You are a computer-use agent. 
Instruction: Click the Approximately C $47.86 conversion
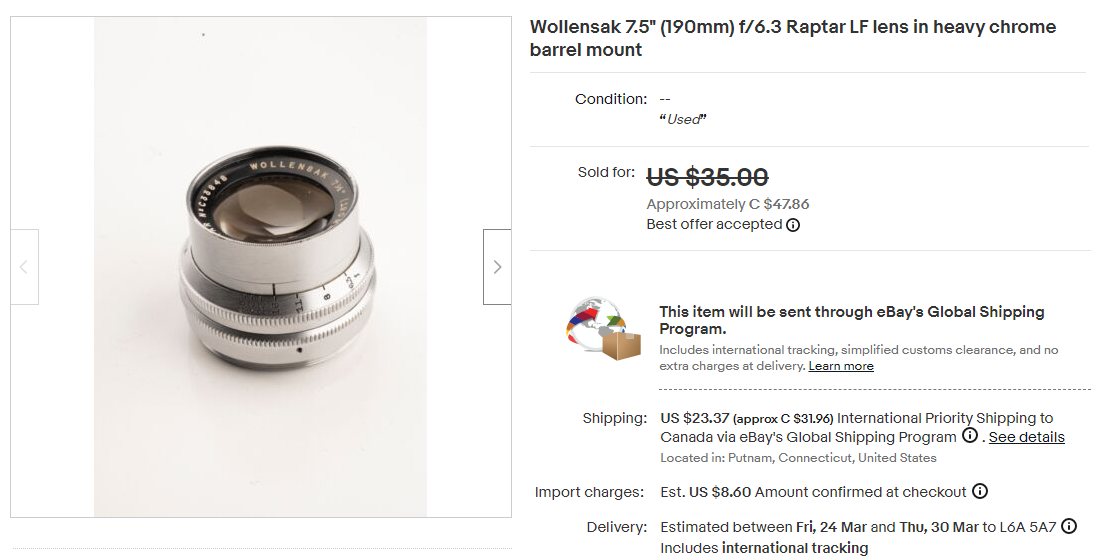pos(727,204)
